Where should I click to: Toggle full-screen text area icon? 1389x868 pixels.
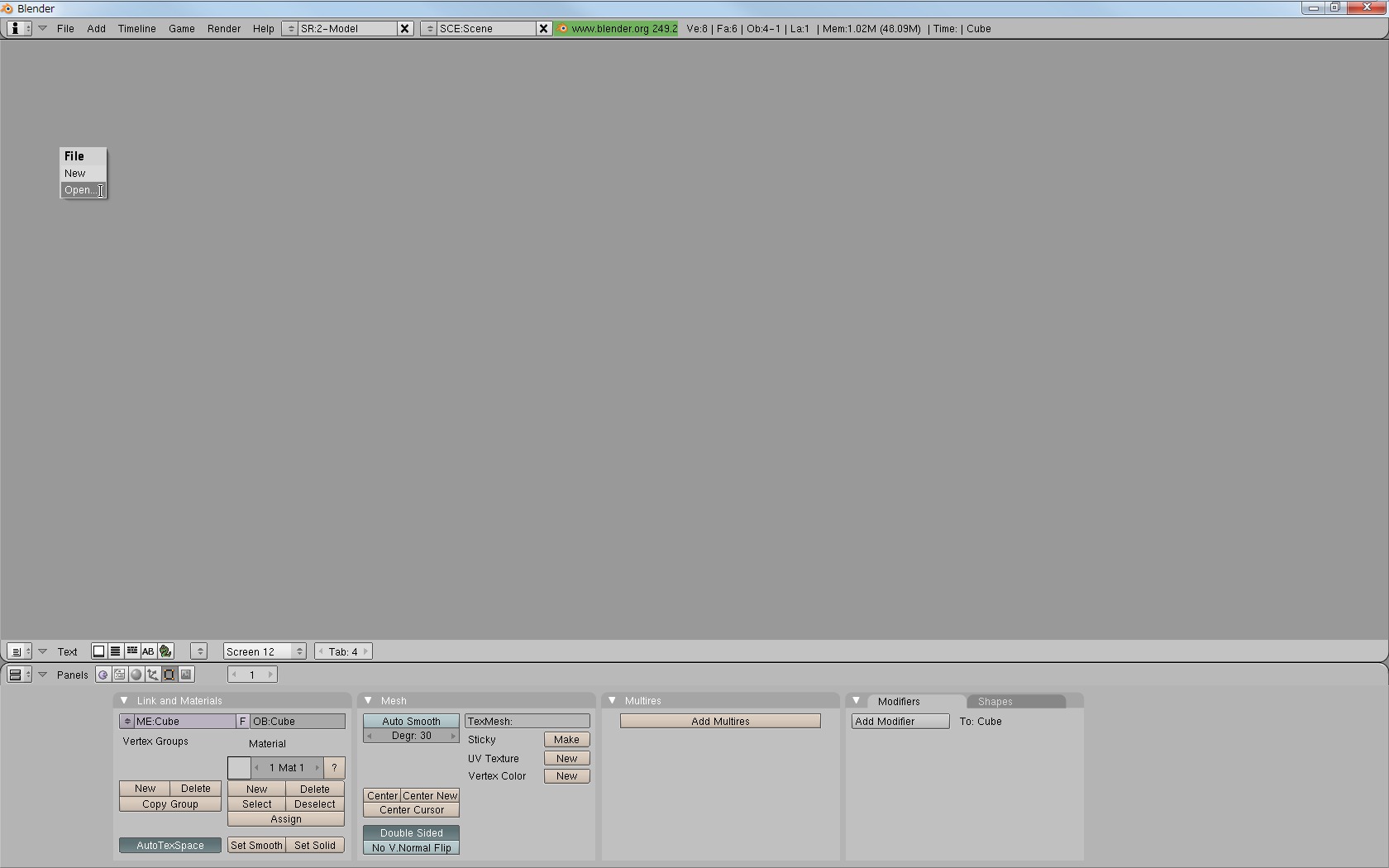point(98,651)
